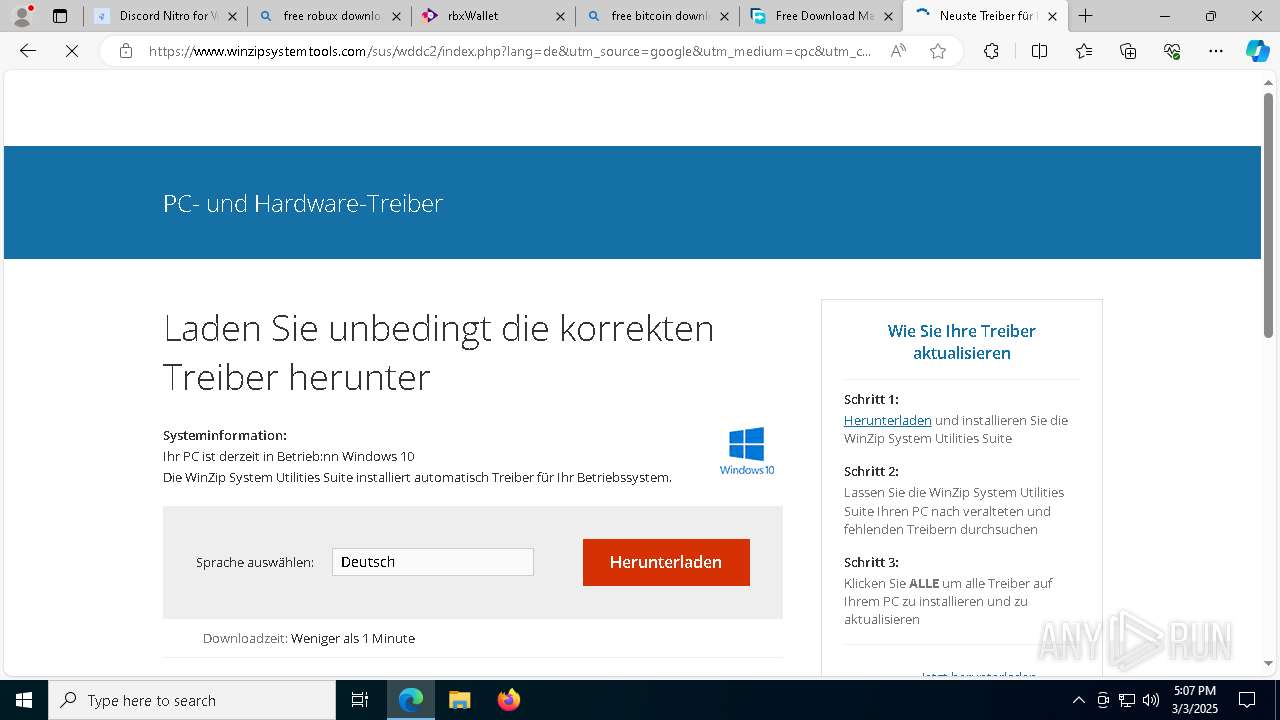Open the network tray icon
Image resolution: width=1280 pixels, height=720 pixels.
click(1127, 700)
